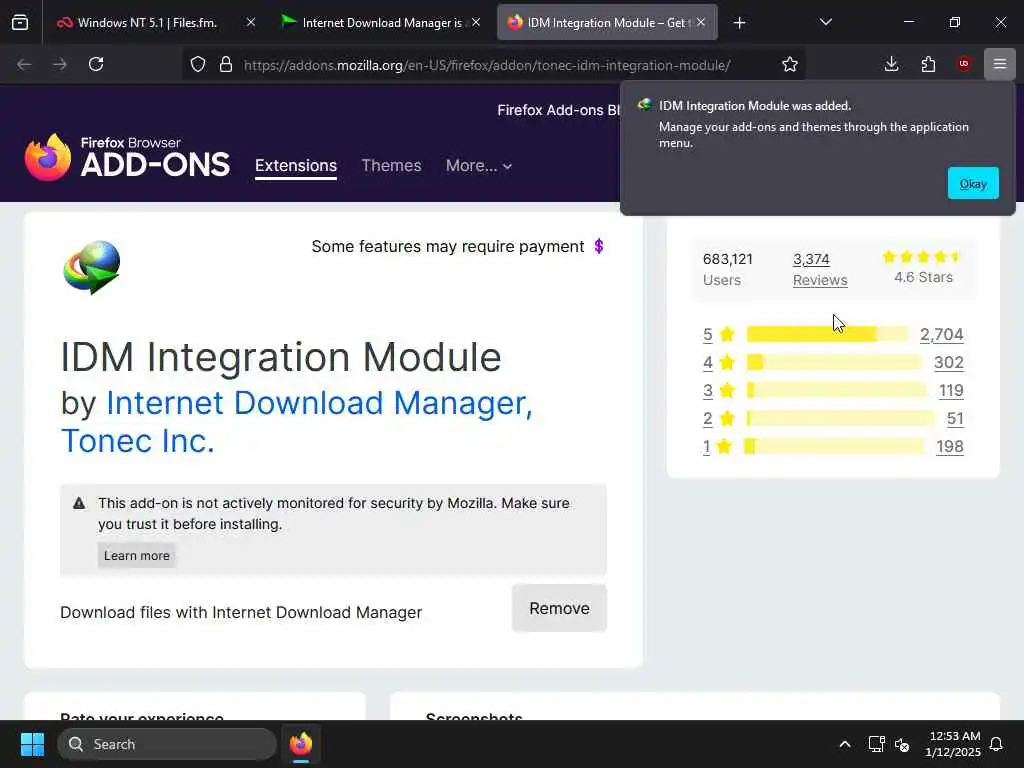This screenshot has height=768, width=1024.
Task: Select the IDM Integration Module tab
Action: (x=607, y=23)
